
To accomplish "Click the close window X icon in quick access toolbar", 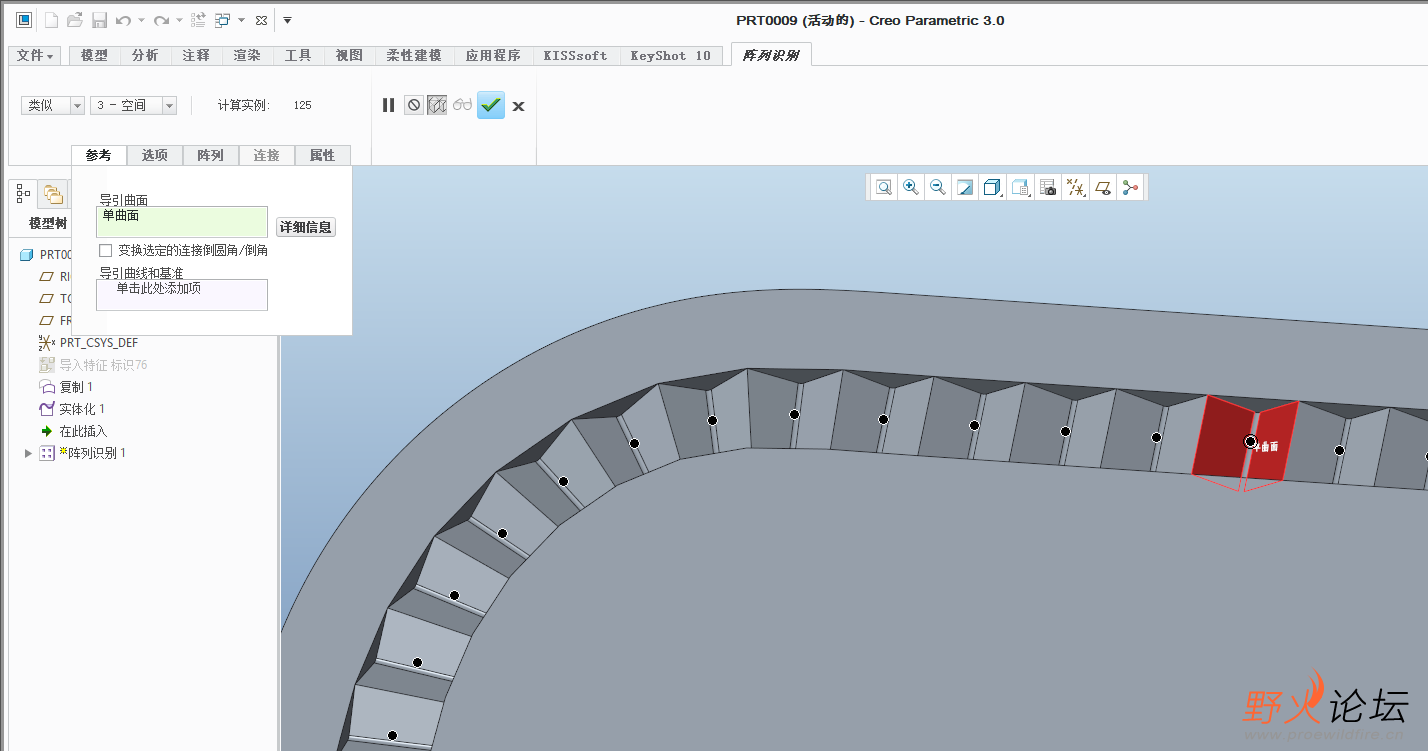I will (262, 20).
